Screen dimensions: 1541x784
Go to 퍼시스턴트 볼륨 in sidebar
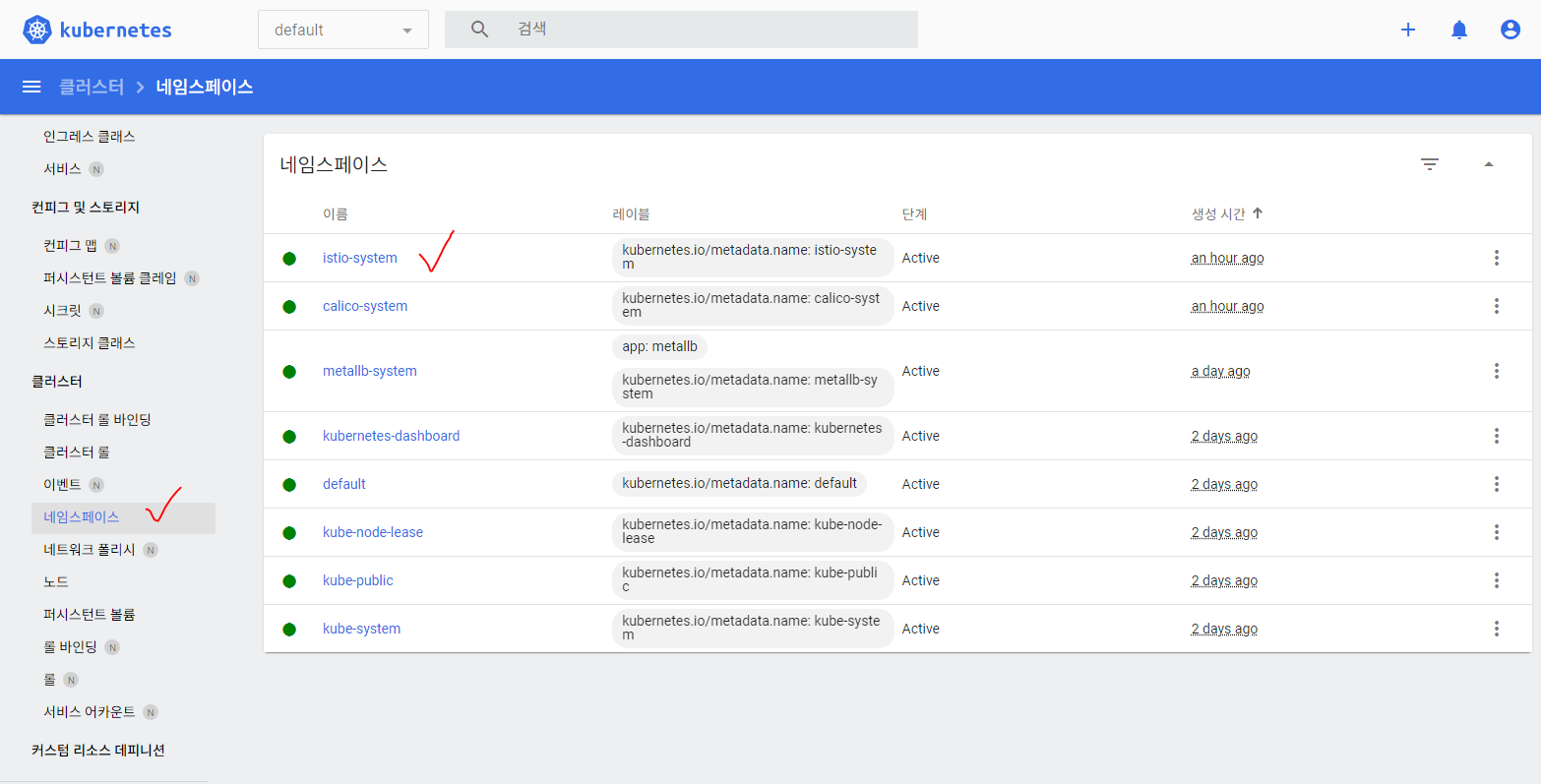(90, 614)
